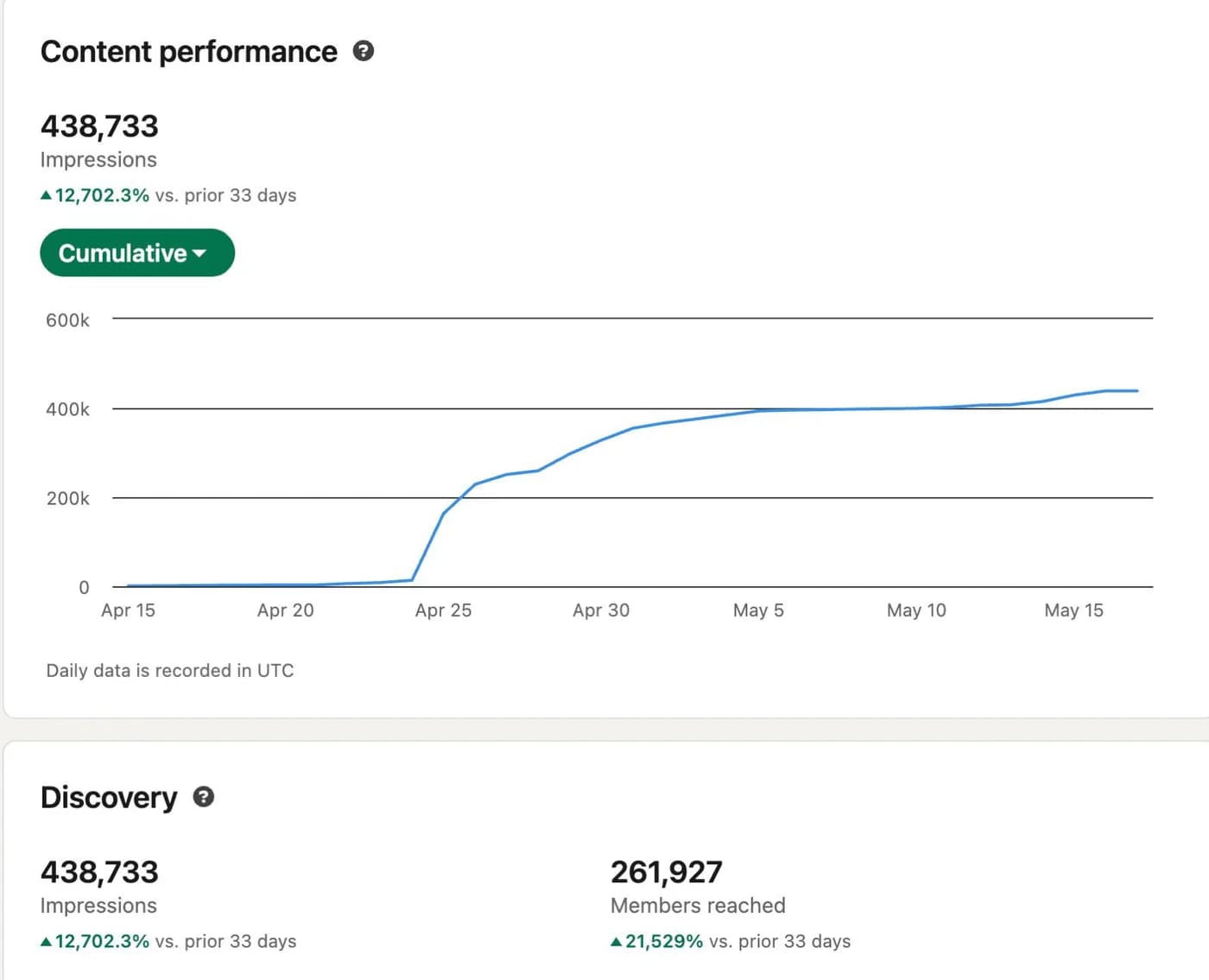Click the 21,529% vs. prior 33 days text
Viewport: 1209px width, 980px height.
coord(731,941)
